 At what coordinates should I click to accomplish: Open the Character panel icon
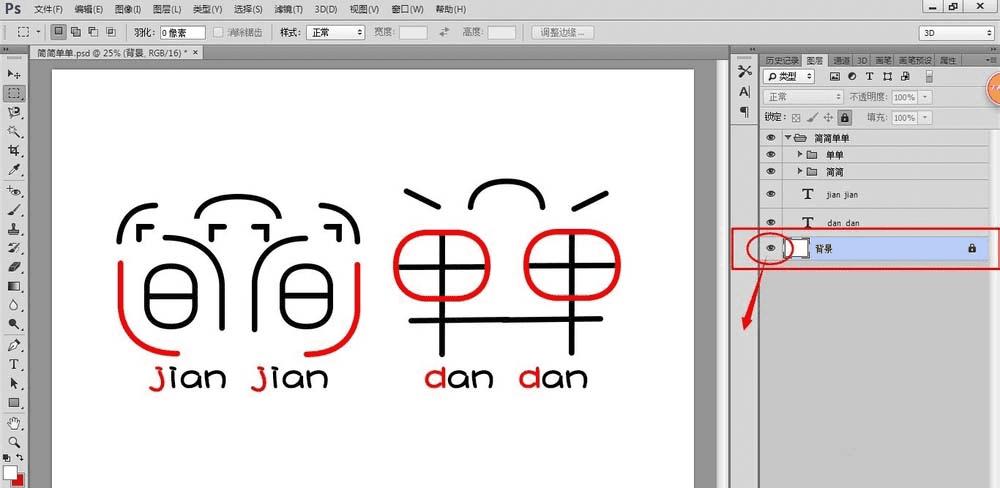pos(745,92)
